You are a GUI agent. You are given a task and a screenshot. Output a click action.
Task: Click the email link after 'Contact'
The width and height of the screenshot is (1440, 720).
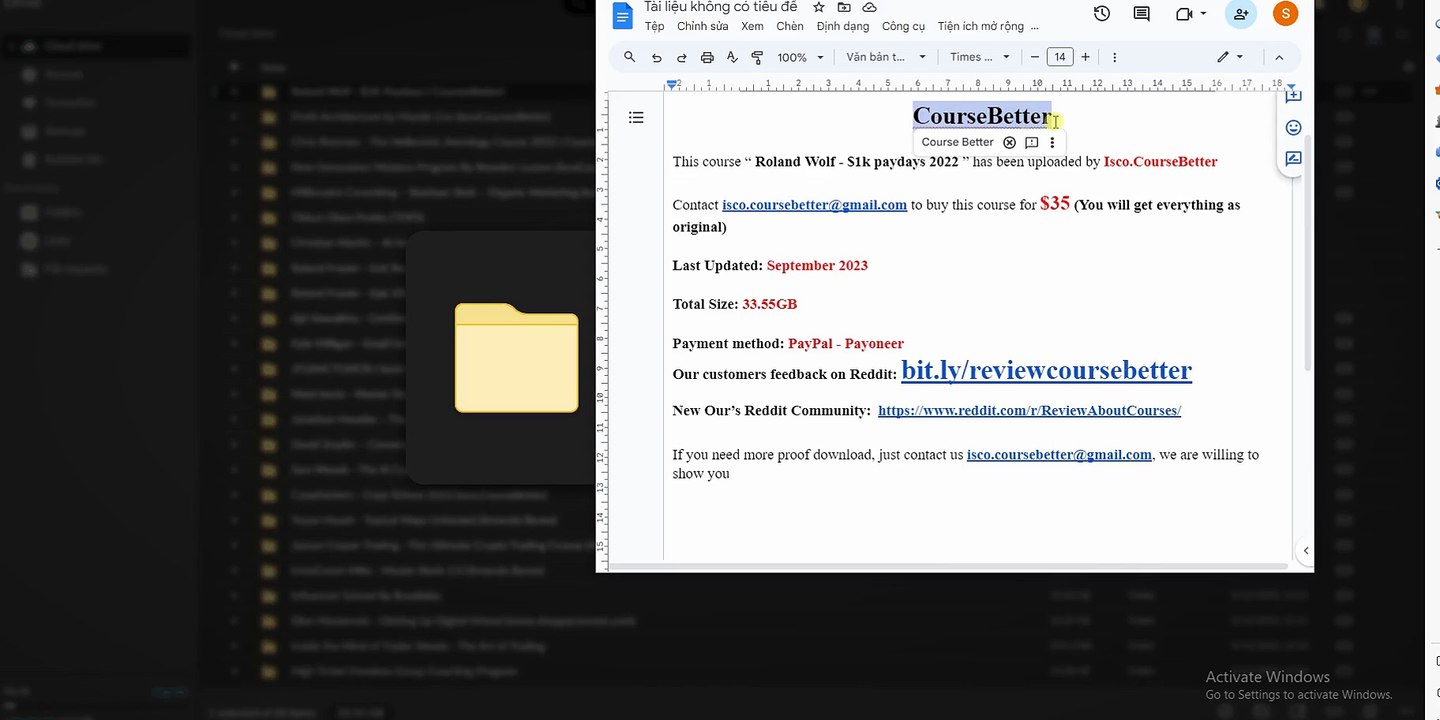814,205
